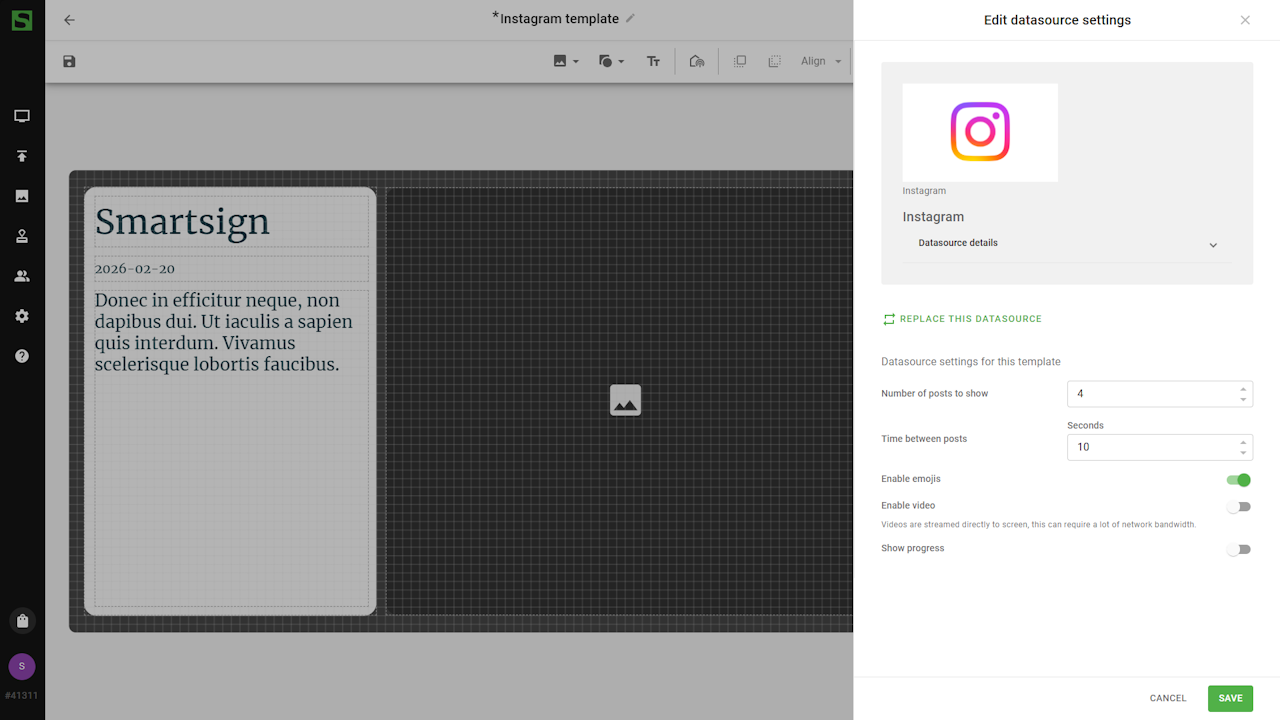
Task: Open the users sidebar icon
Action: click(22, 276)
